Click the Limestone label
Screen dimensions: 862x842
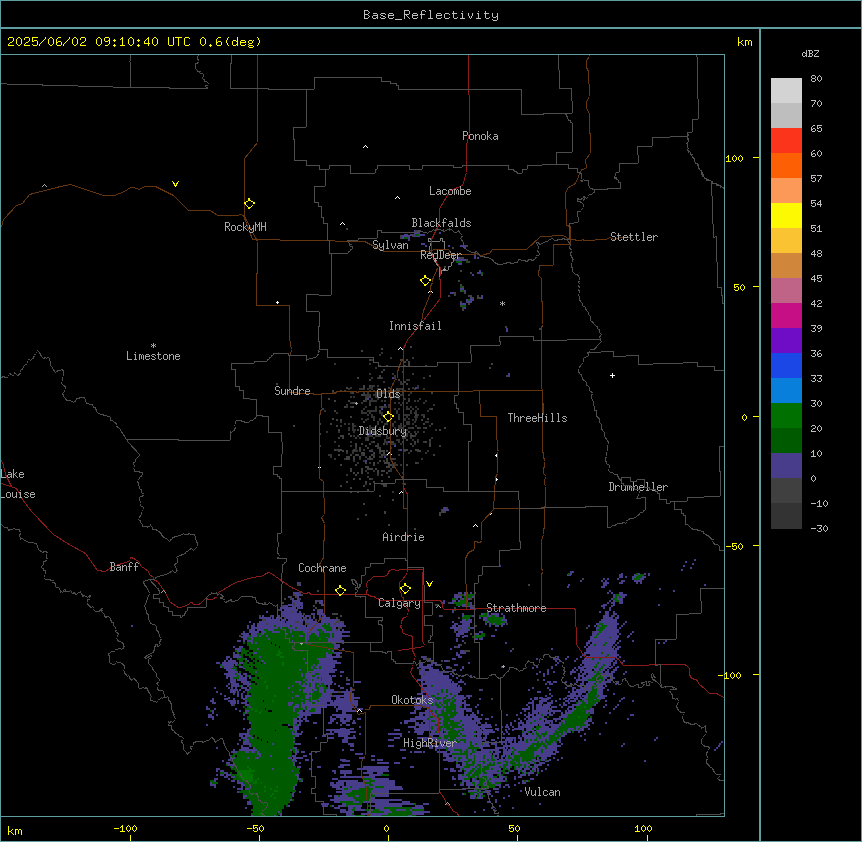pos(153,356)
